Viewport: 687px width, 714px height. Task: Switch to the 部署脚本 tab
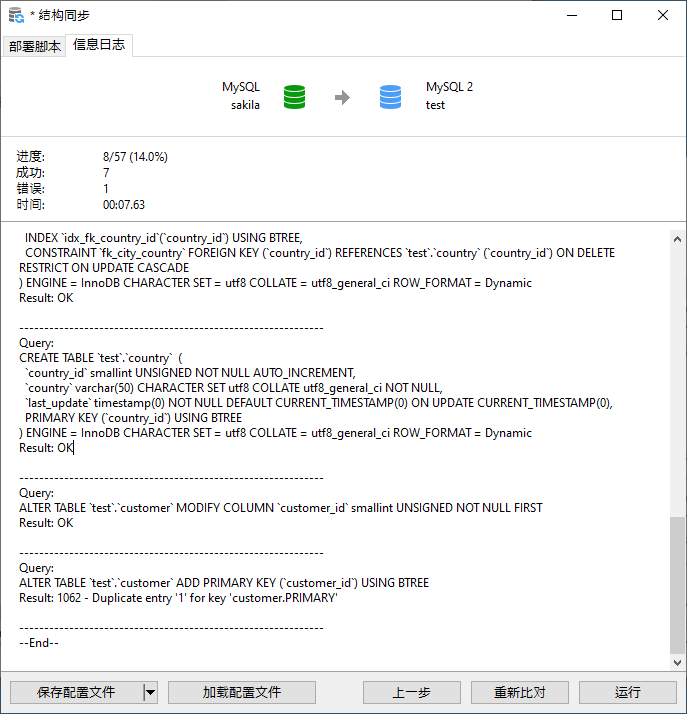[35, 46]
